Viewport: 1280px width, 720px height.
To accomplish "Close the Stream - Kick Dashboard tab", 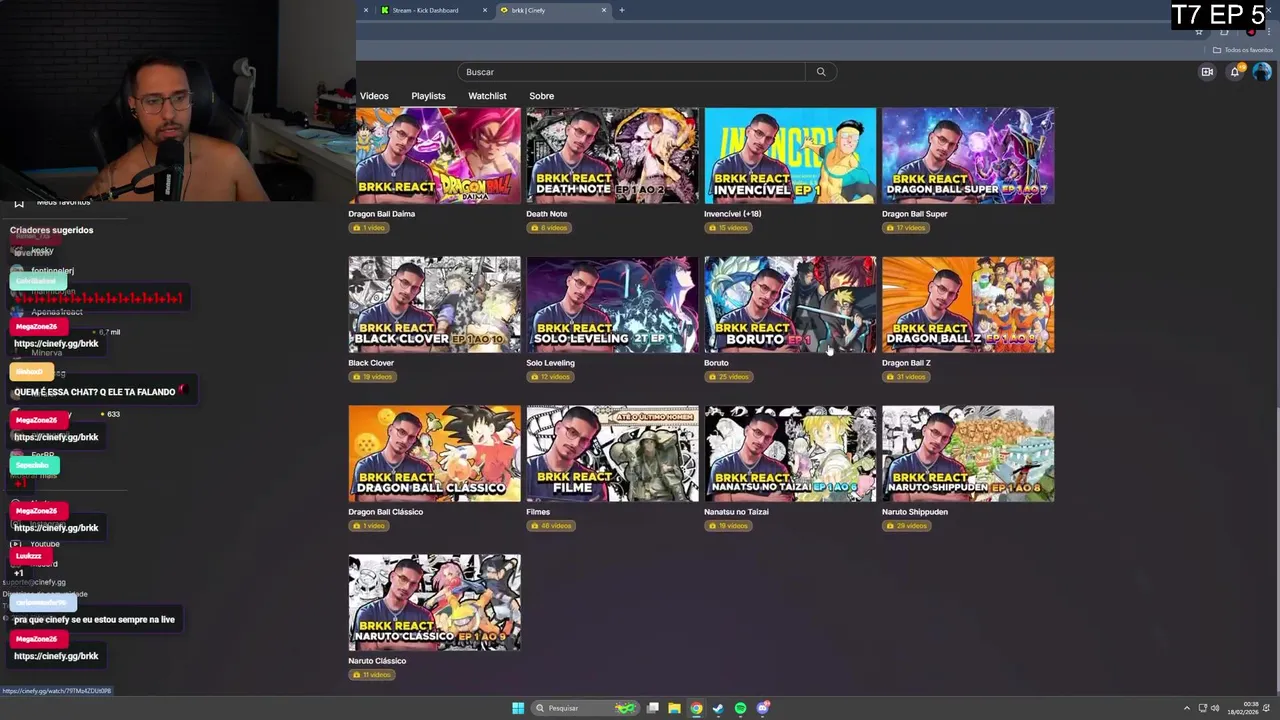I will [485, 10].
